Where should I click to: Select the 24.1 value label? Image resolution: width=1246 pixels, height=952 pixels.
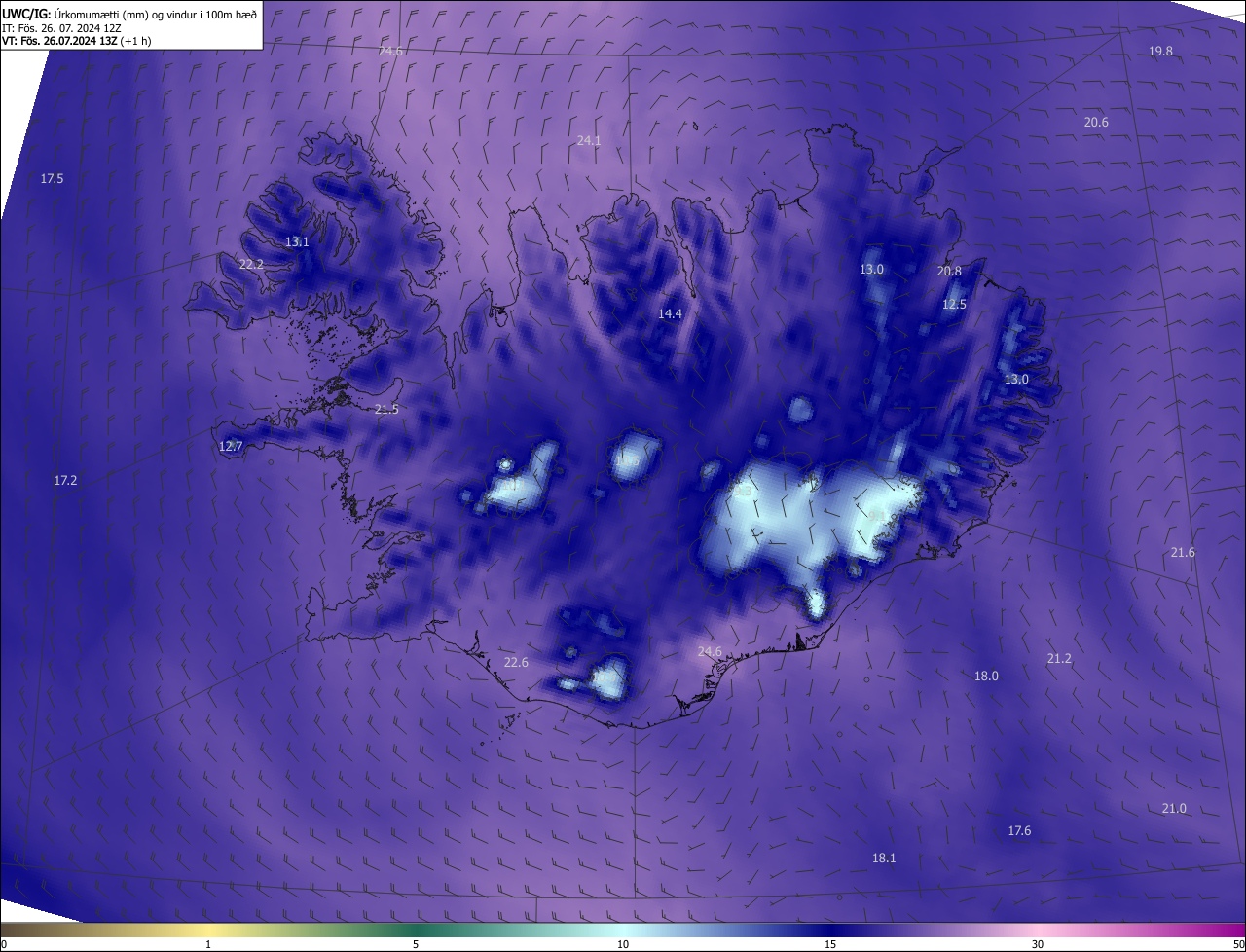point(589,140)
